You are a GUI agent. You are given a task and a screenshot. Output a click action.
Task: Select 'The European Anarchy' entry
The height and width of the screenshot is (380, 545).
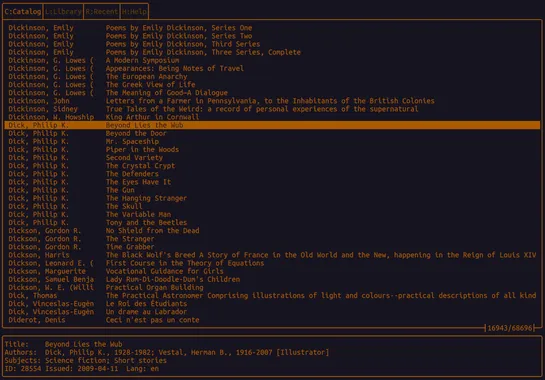pos(272,76)
